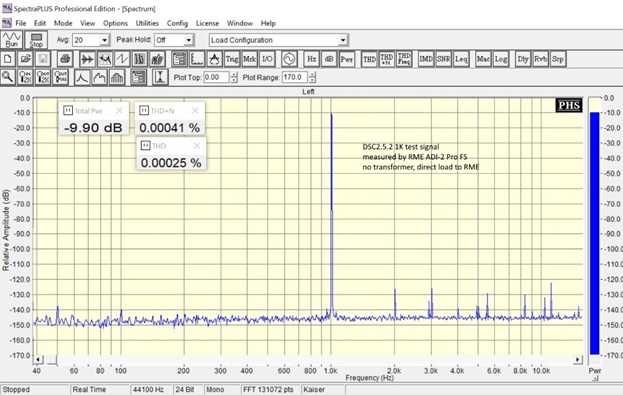The image size is (623, 395).
Task: Click the frequency axis scroll right arrow
Action: click(577, 360)
